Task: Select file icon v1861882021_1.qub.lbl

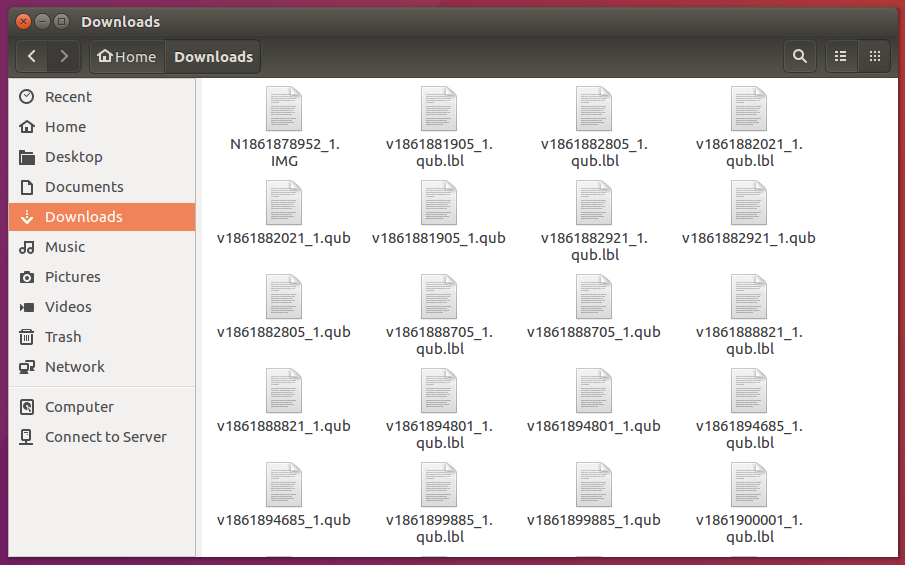Action: click(x=749, y=109)
